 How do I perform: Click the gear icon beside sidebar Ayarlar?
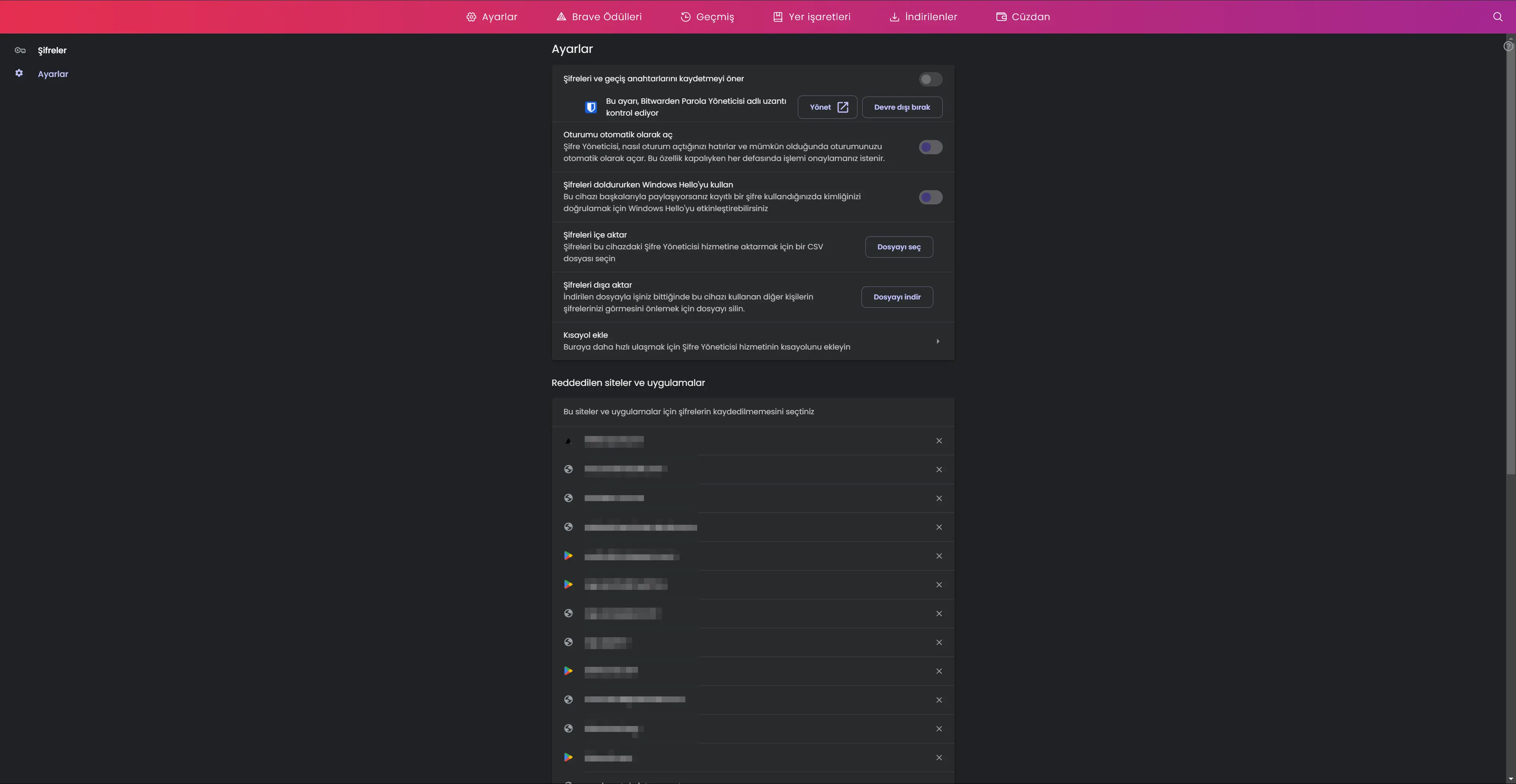tap(19, 73)
